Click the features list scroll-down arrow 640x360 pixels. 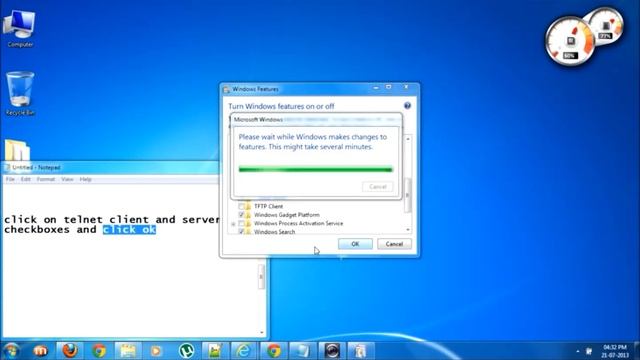[x=408, y=230]
